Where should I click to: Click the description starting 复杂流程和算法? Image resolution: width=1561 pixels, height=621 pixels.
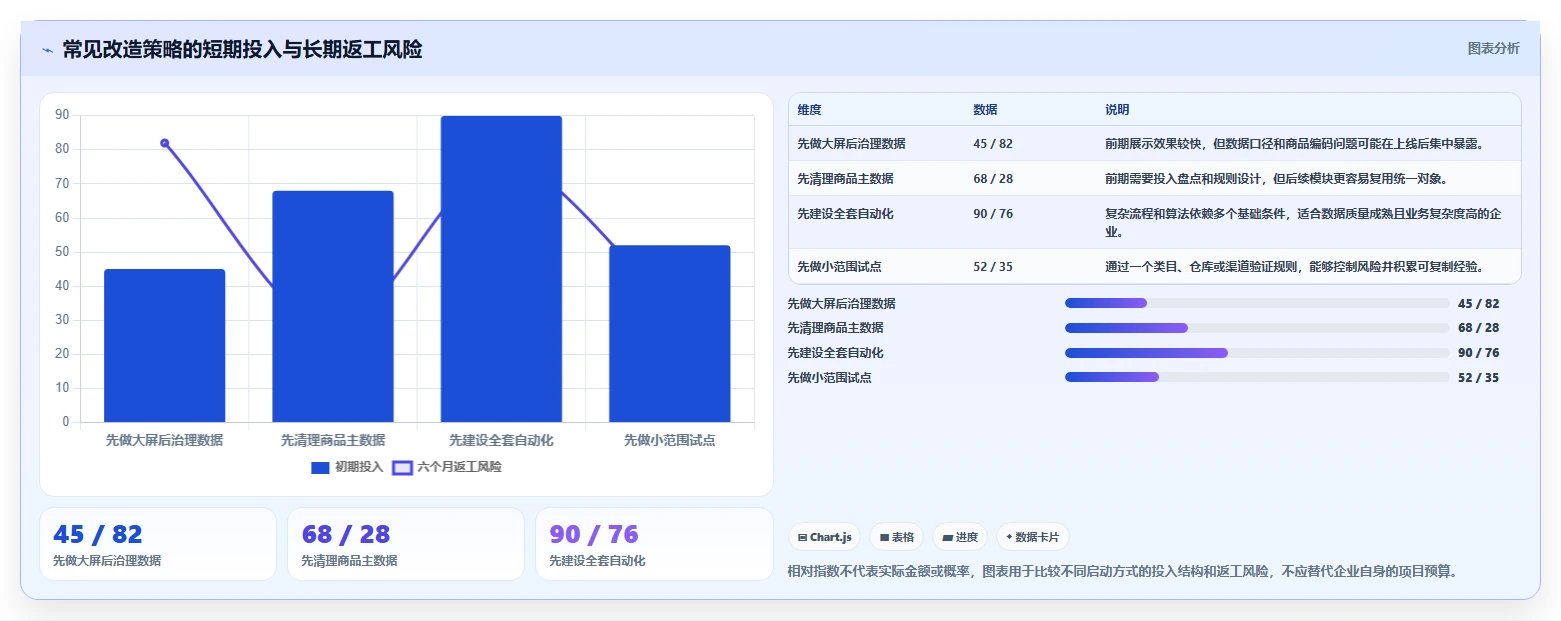click(1303, 223)
